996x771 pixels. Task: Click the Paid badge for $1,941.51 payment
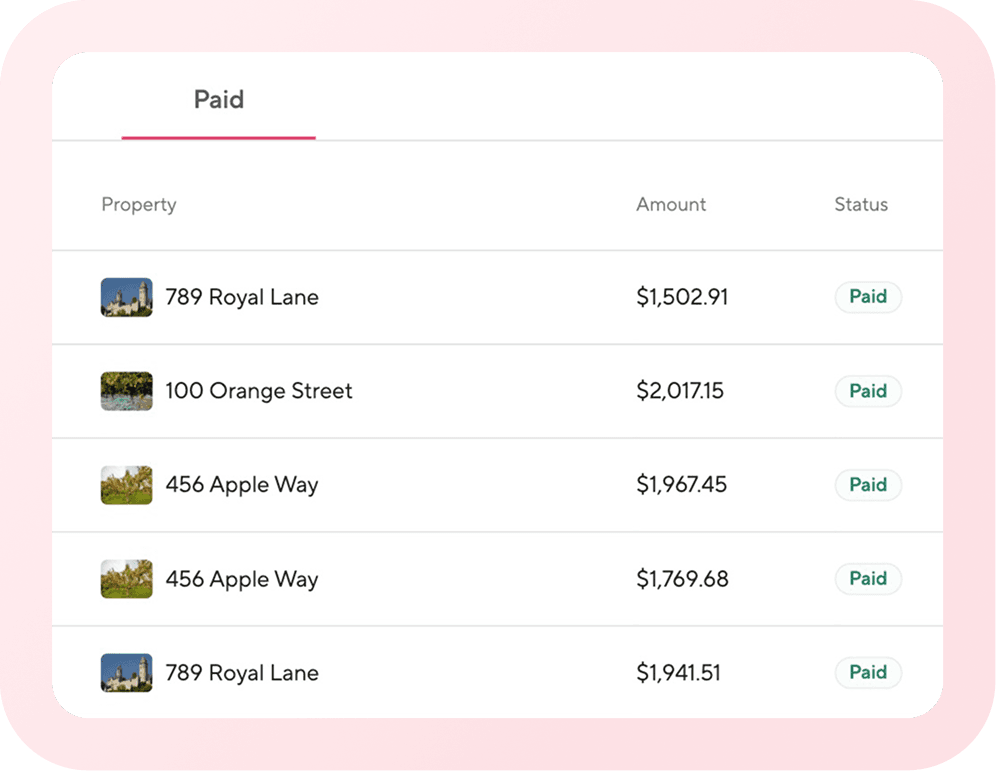868,673
